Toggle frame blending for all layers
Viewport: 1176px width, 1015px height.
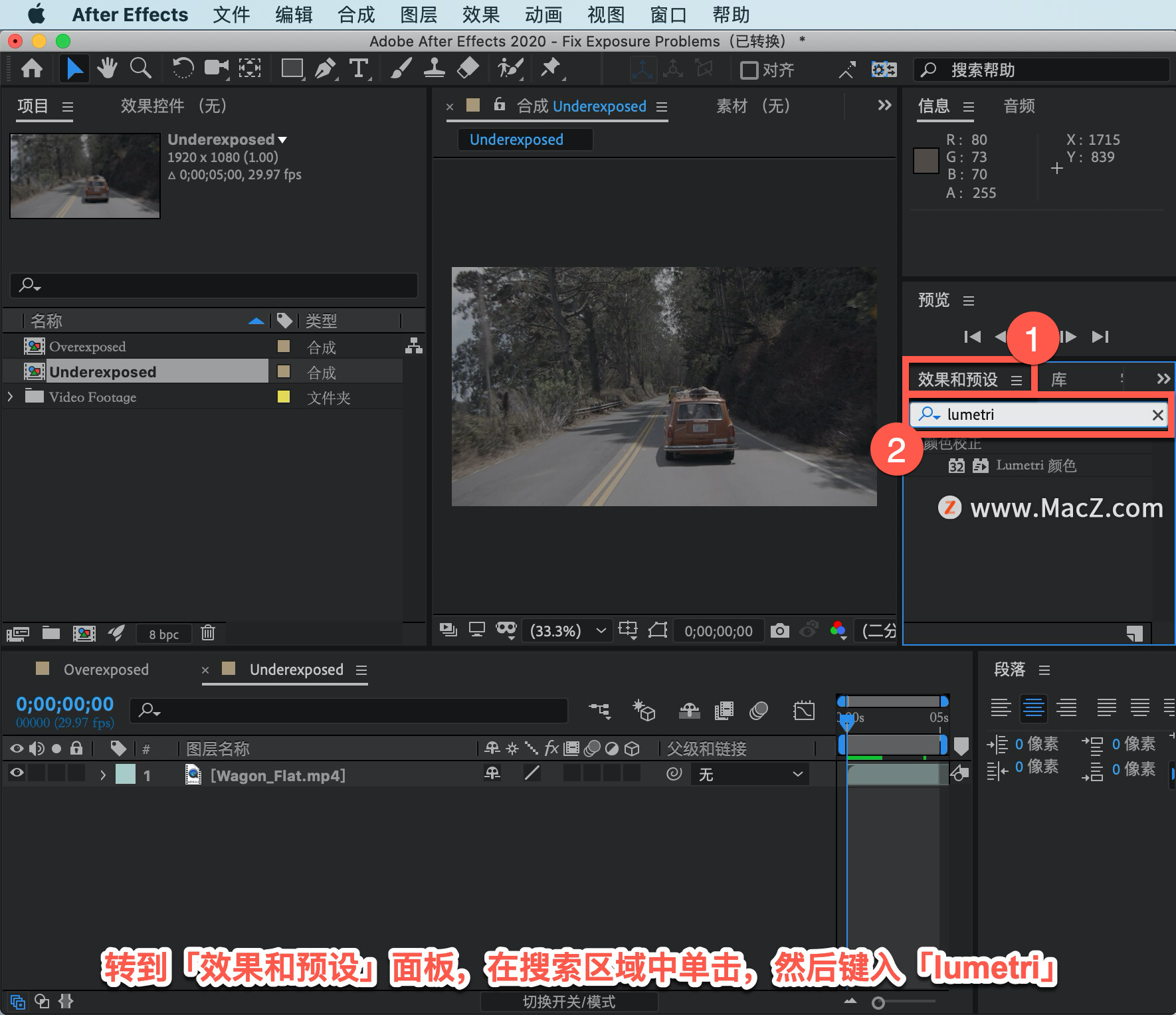pos(724,711)
